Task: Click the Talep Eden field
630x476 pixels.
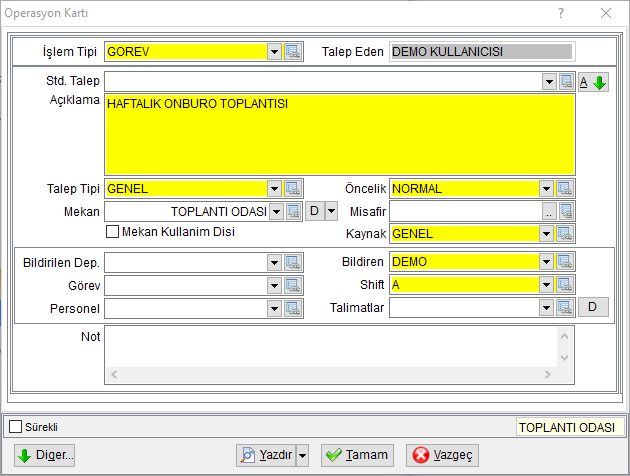Action: [482, 52]
